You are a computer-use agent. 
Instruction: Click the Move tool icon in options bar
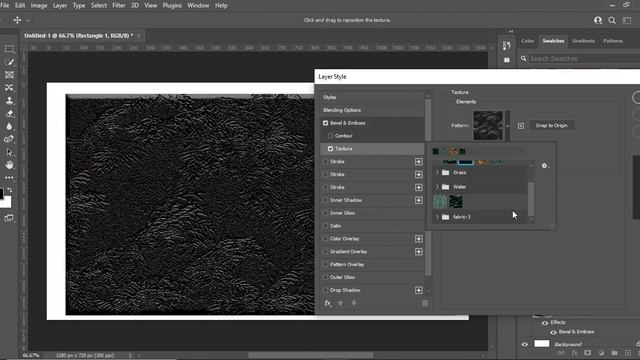(x=17, y=20)
